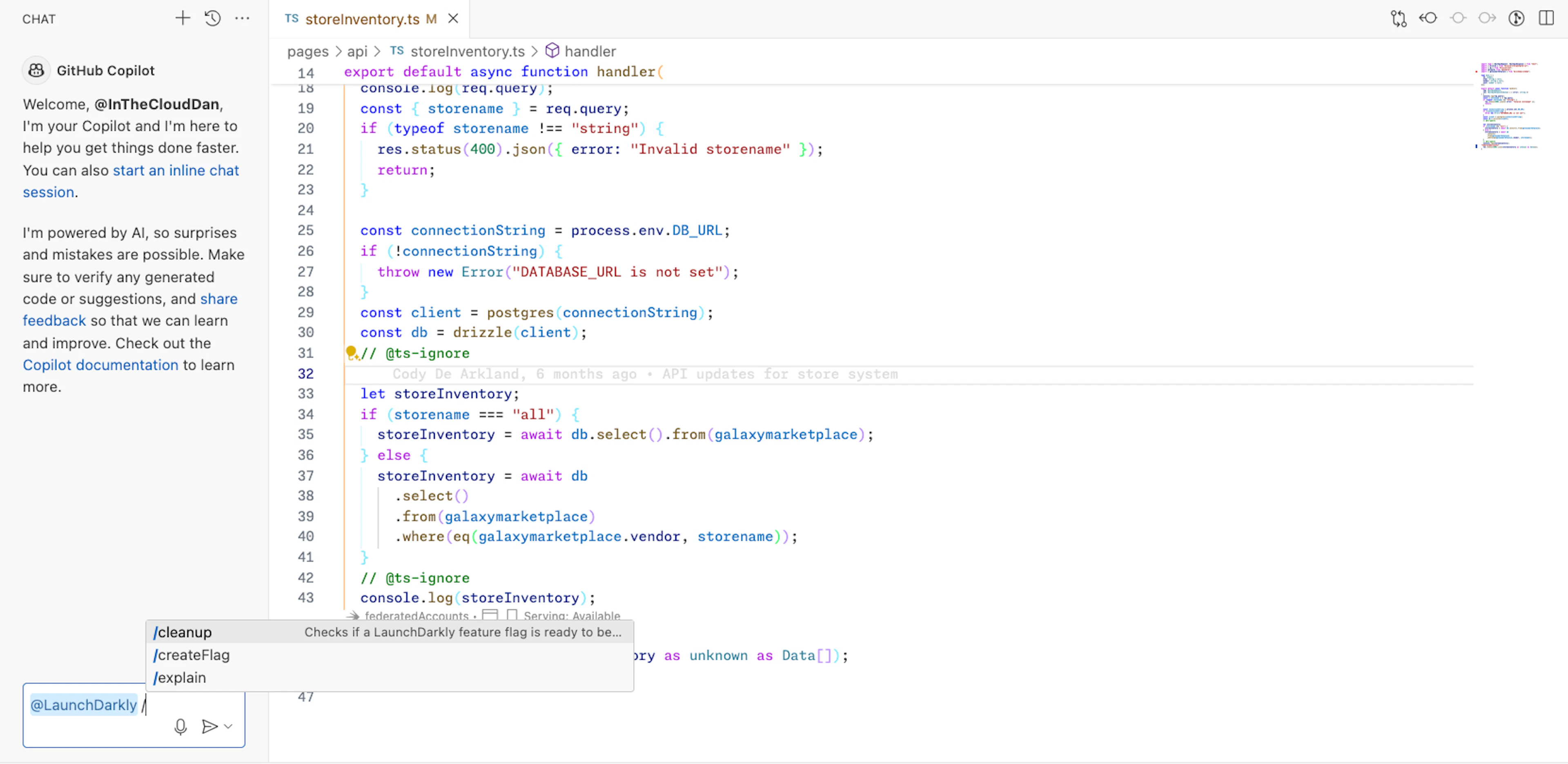Screen dimensions: 1568x764
Task: Click the lightbulb code action icon
Action: coord(352,353)
